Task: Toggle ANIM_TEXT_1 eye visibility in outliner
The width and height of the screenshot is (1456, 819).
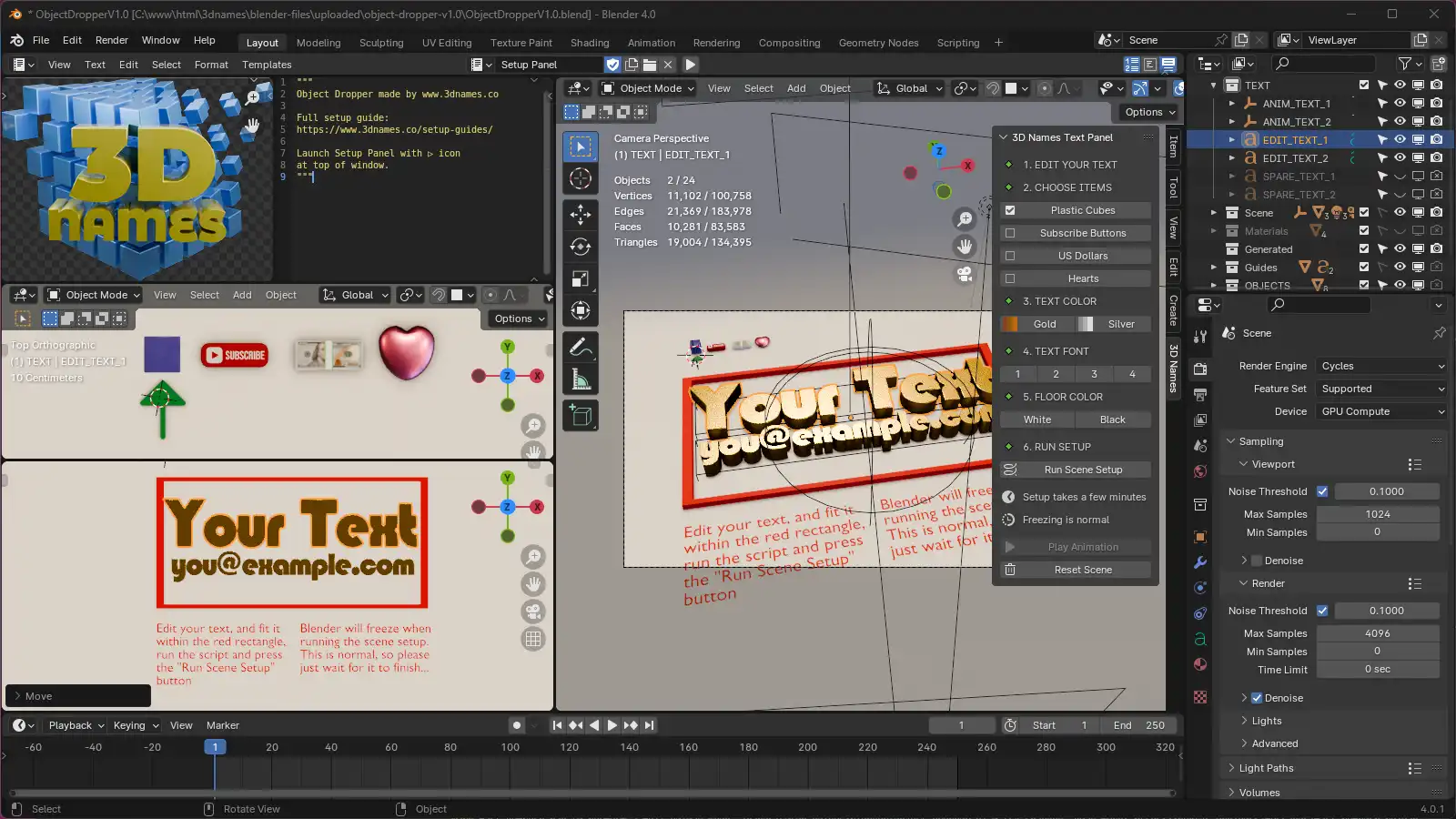Action: point(1400,104)
